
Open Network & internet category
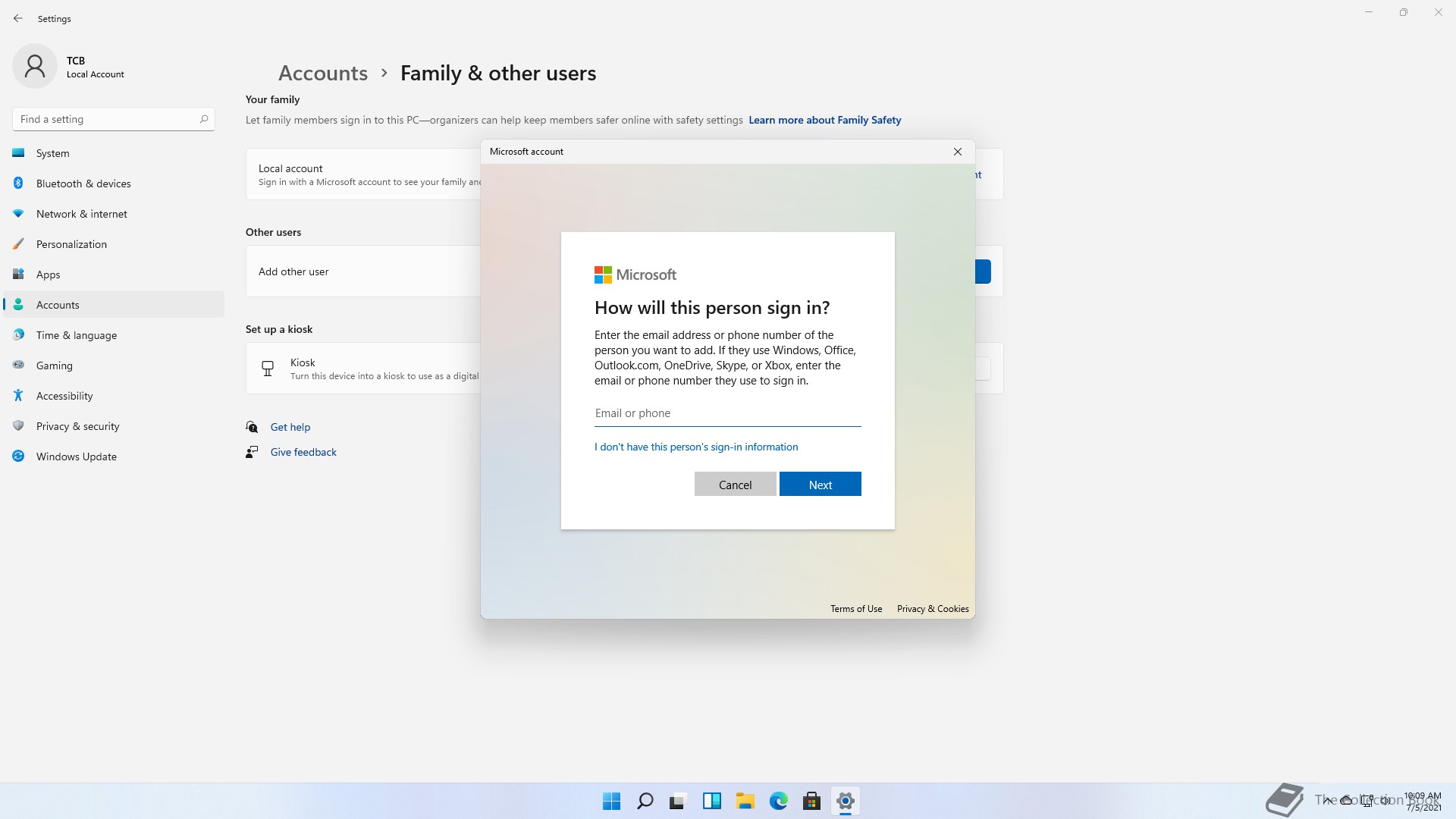pyautogui.click(x=114, y=214)
